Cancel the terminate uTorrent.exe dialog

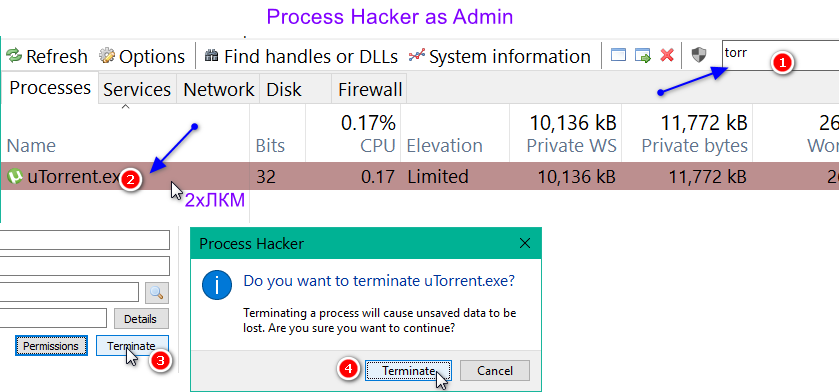click(x=495, y=371)
